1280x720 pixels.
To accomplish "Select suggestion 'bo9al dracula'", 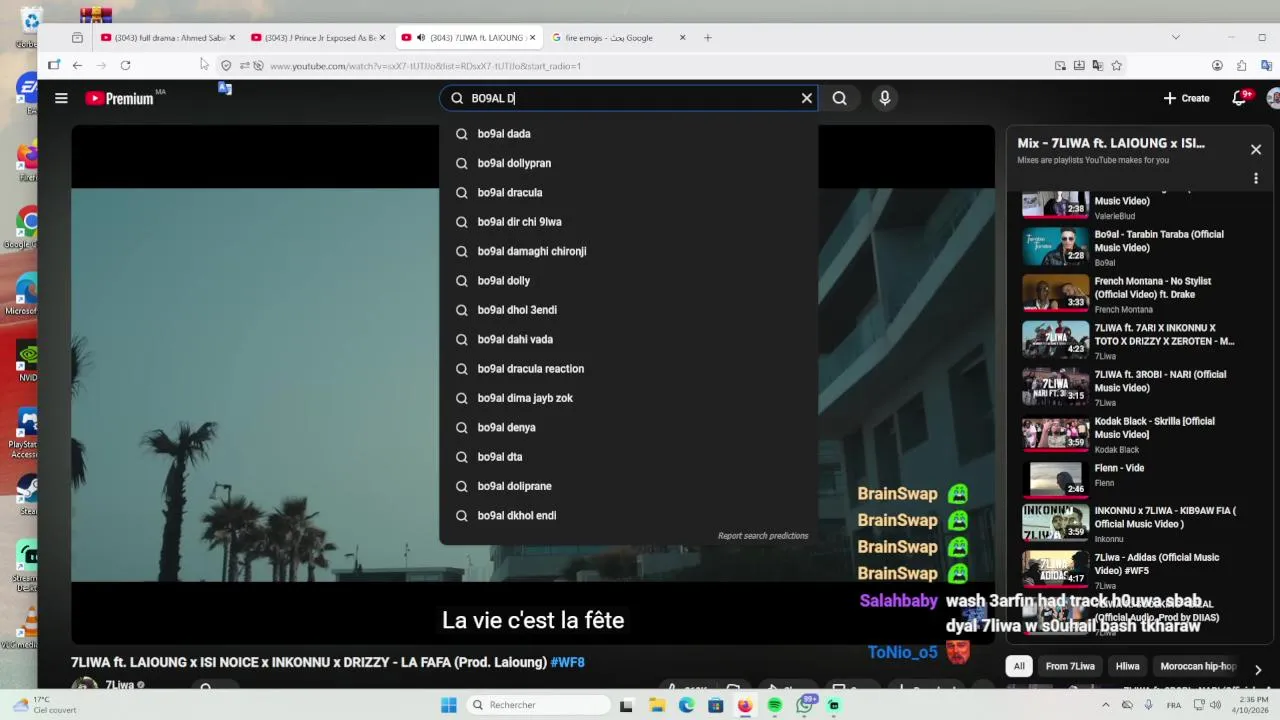I will tap(628, 193).
